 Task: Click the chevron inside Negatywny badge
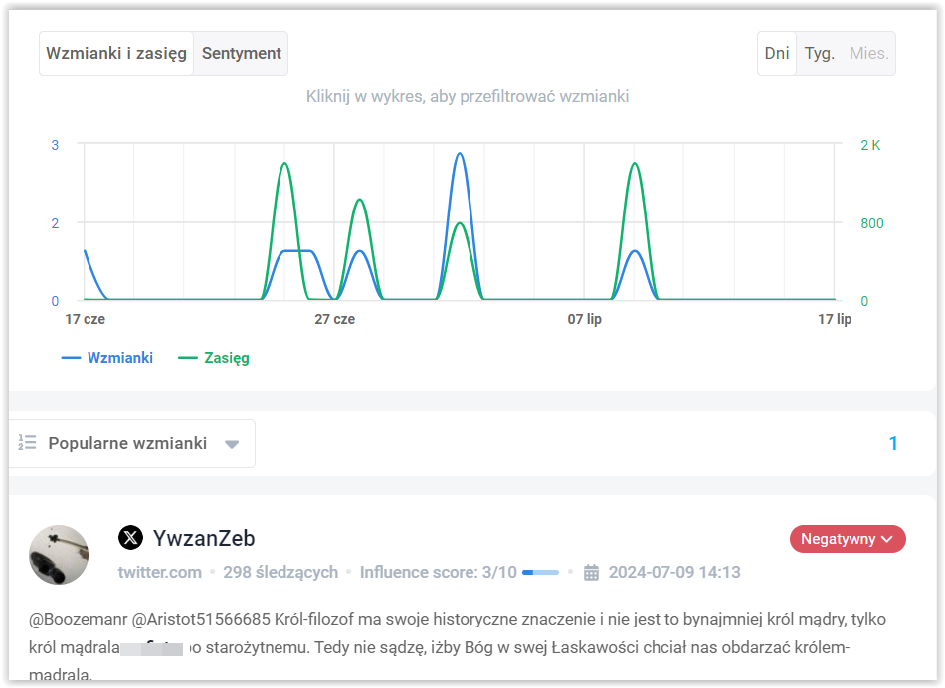(887, 539)
